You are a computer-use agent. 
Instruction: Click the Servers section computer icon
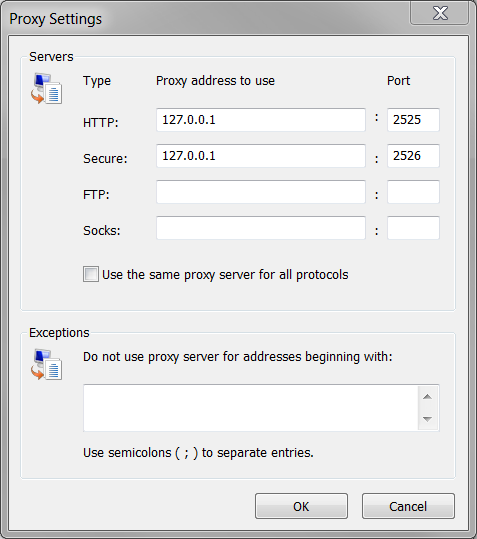[x=46, y=88]
